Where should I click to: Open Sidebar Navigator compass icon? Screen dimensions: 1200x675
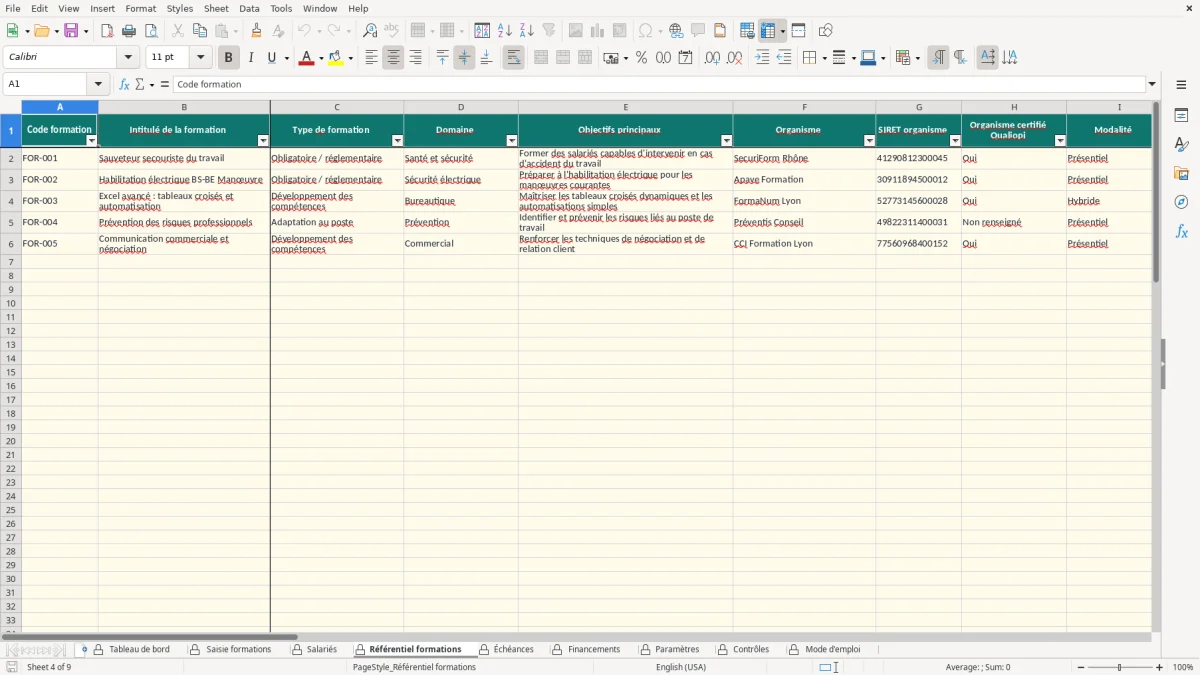tap(1181, 202)
